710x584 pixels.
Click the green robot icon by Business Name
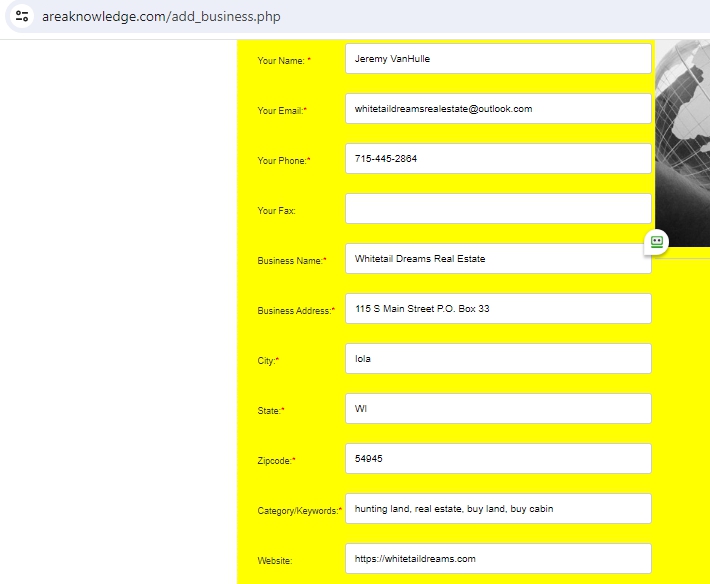pyautogui.click(x=657, y=241)
